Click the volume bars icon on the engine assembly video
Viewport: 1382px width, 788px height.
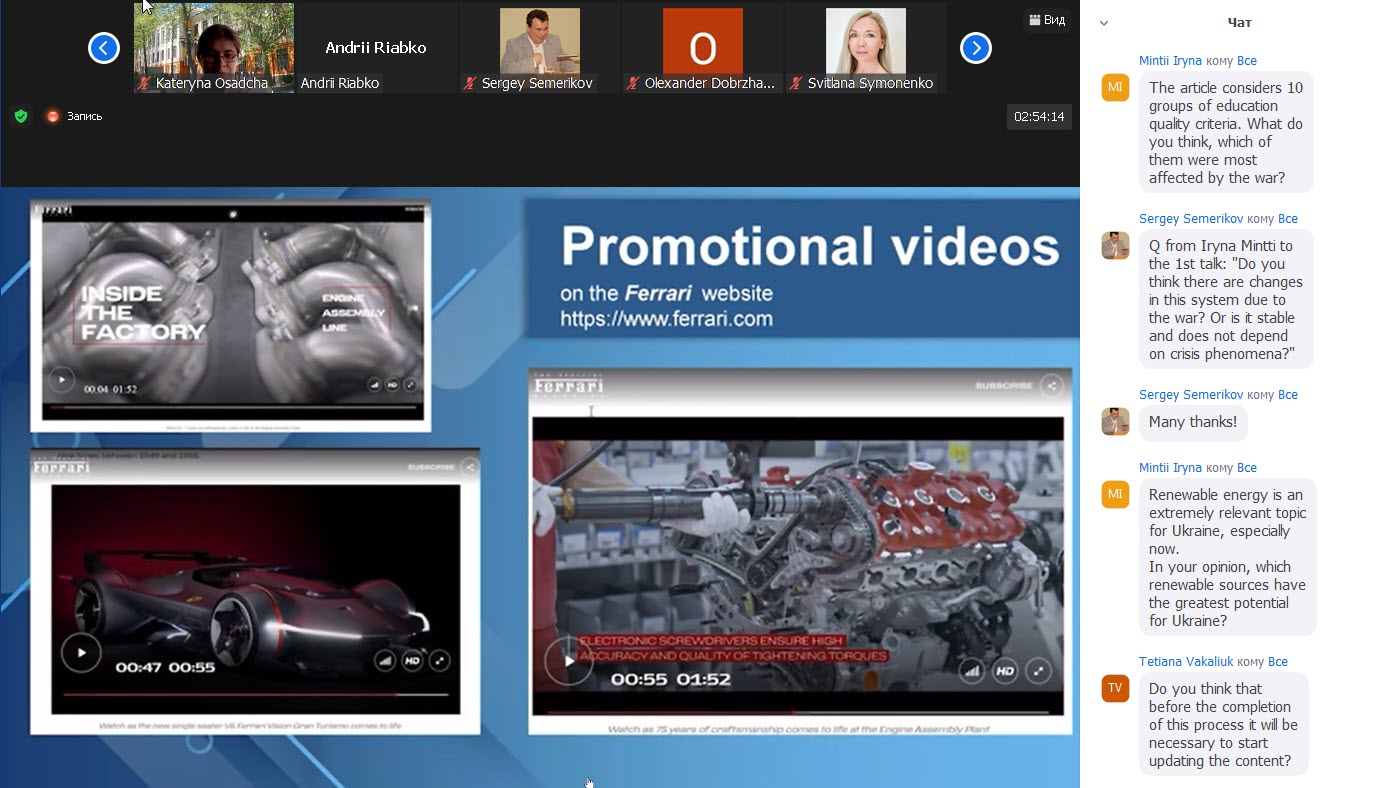point(972,672)
